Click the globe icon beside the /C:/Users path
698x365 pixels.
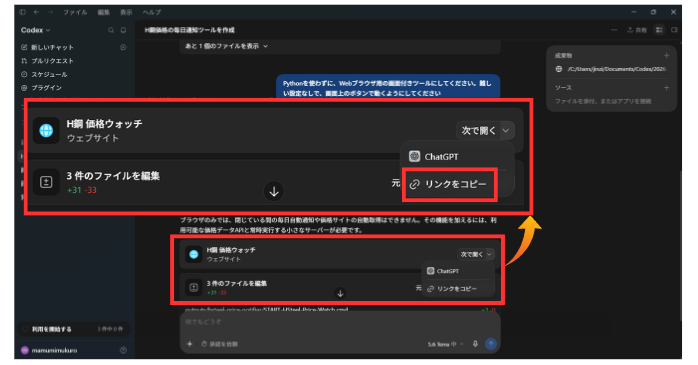point(559,69)
